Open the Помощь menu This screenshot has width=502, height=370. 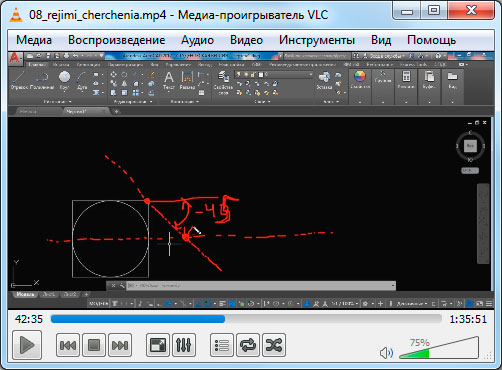pyautogui.click(x=431, y=40)
